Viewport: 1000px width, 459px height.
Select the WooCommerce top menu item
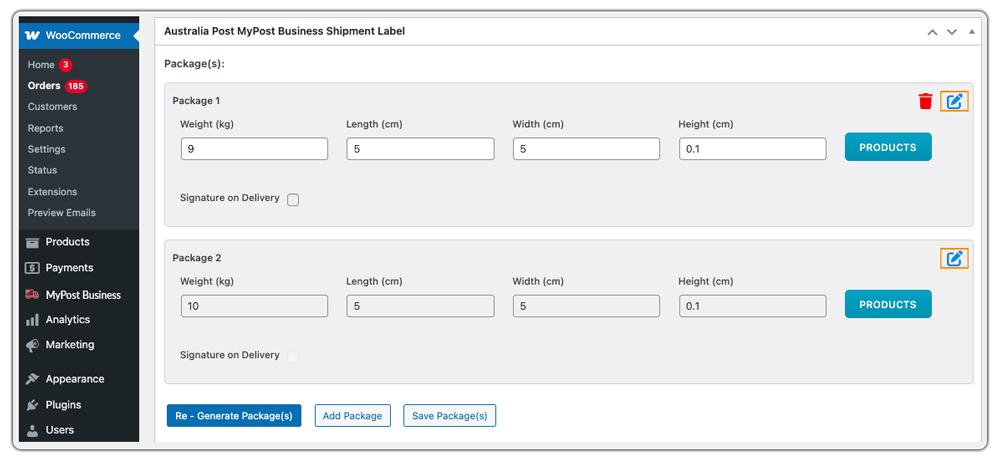tap(79, 36)
